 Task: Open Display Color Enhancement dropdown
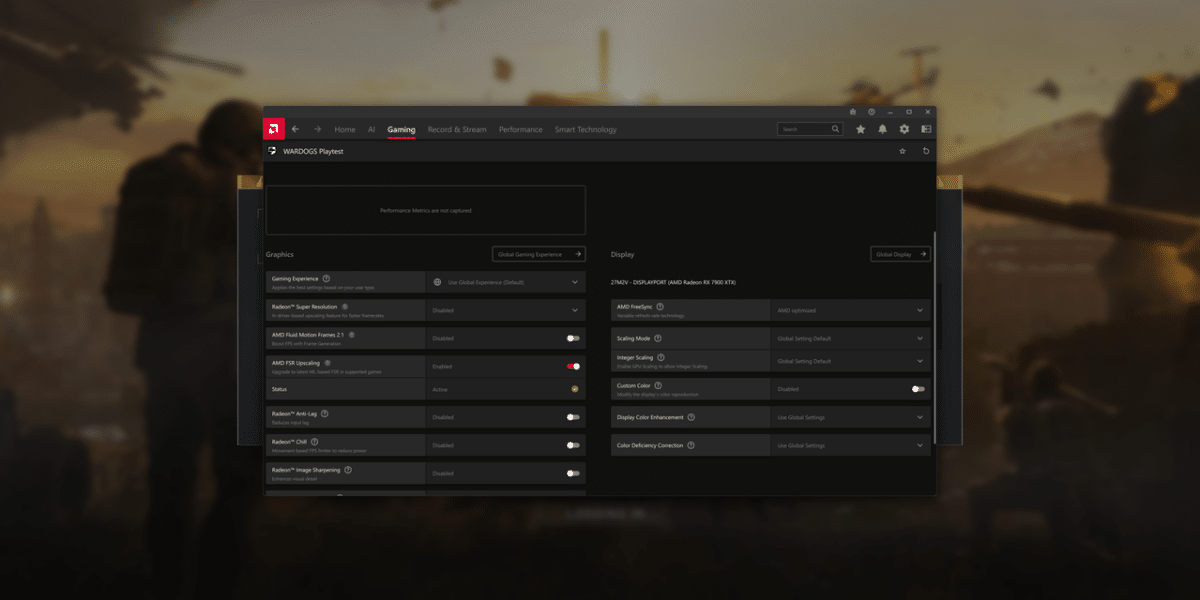point(851,417)
